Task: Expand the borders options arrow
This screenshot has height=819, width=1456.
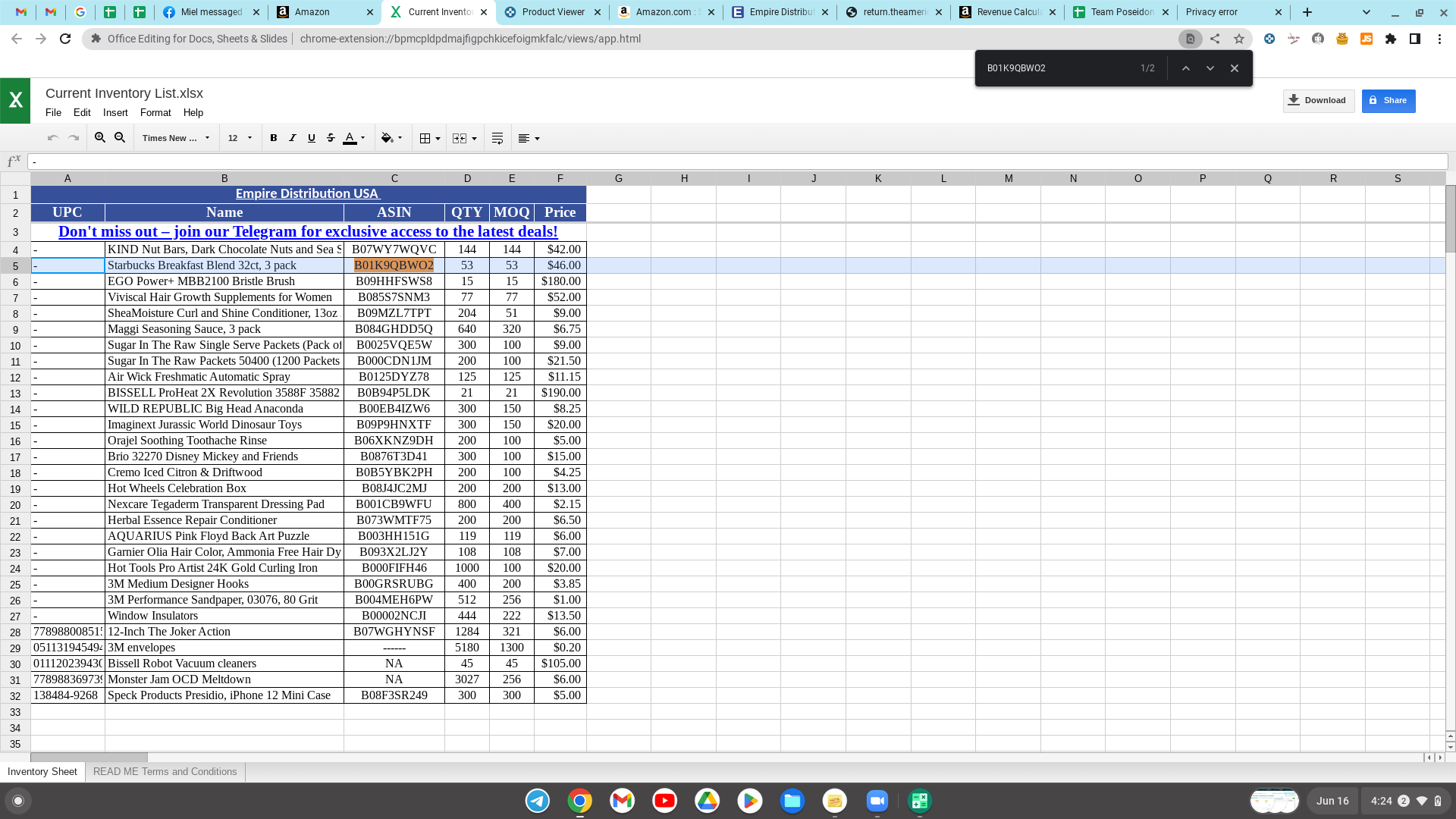Action: [x=438, y=139]
